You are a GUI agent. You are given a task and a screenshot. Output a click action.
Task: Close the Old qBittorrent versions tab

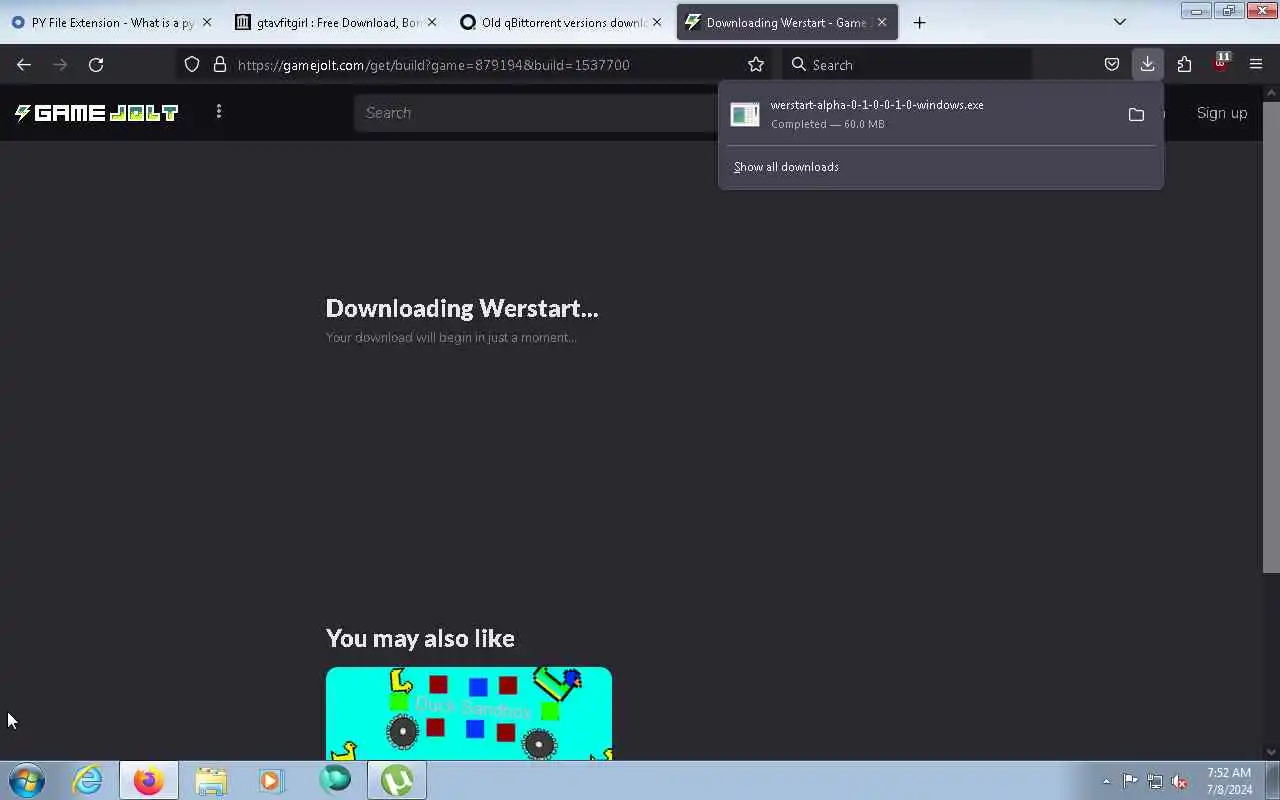(x=657, y=22)
